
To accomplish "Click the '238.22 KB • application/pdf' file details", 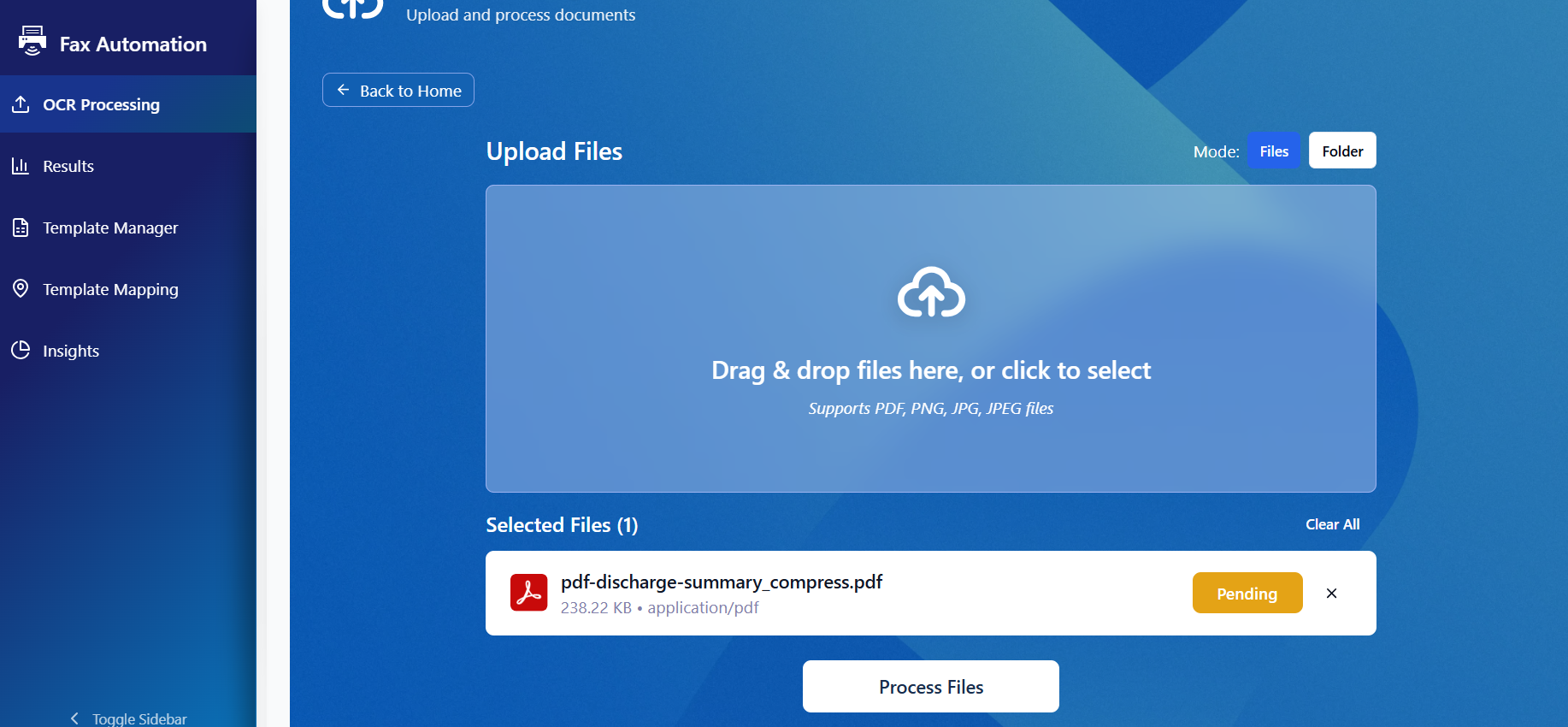I will (659, 607).
